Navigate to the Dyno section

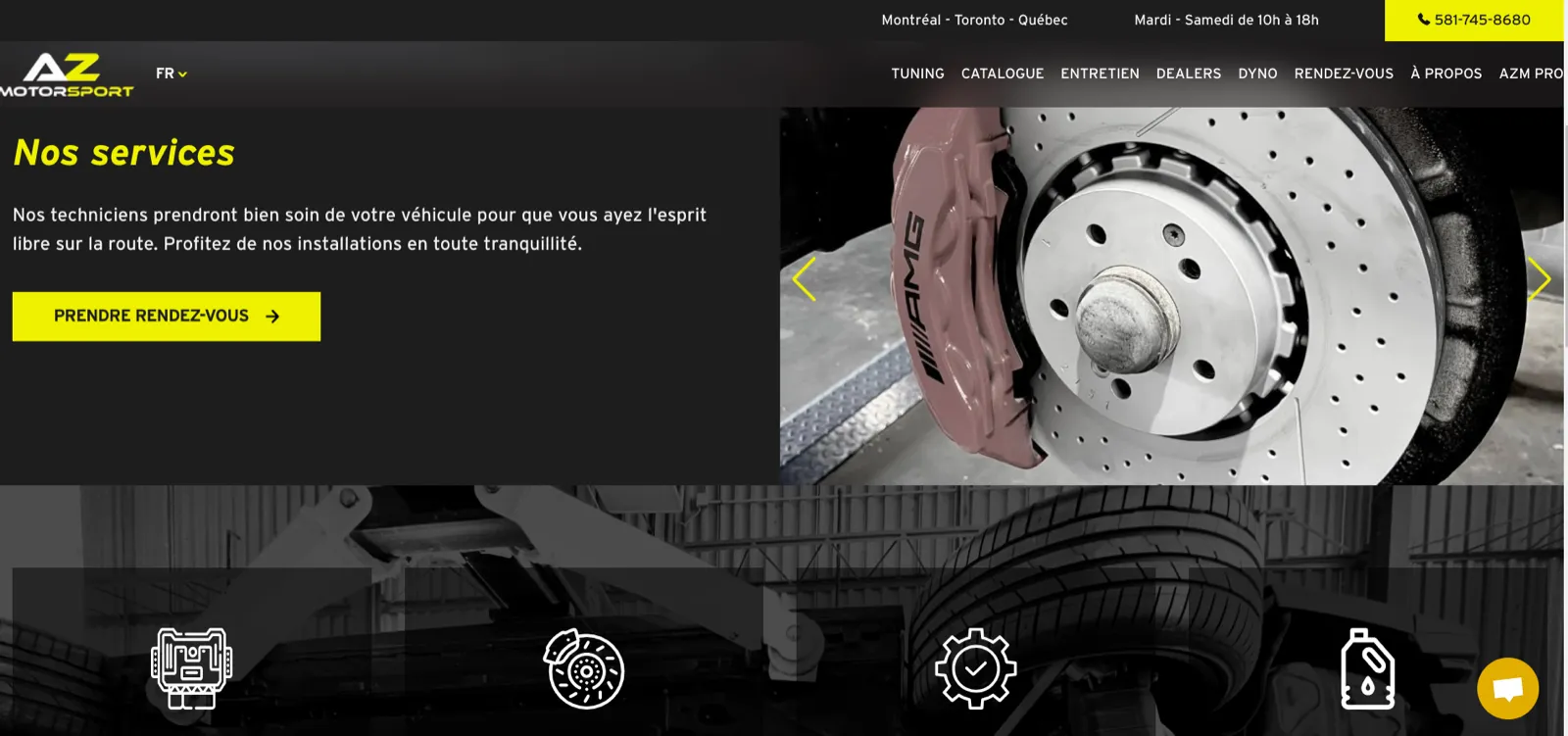click(x=1257, y=74)
